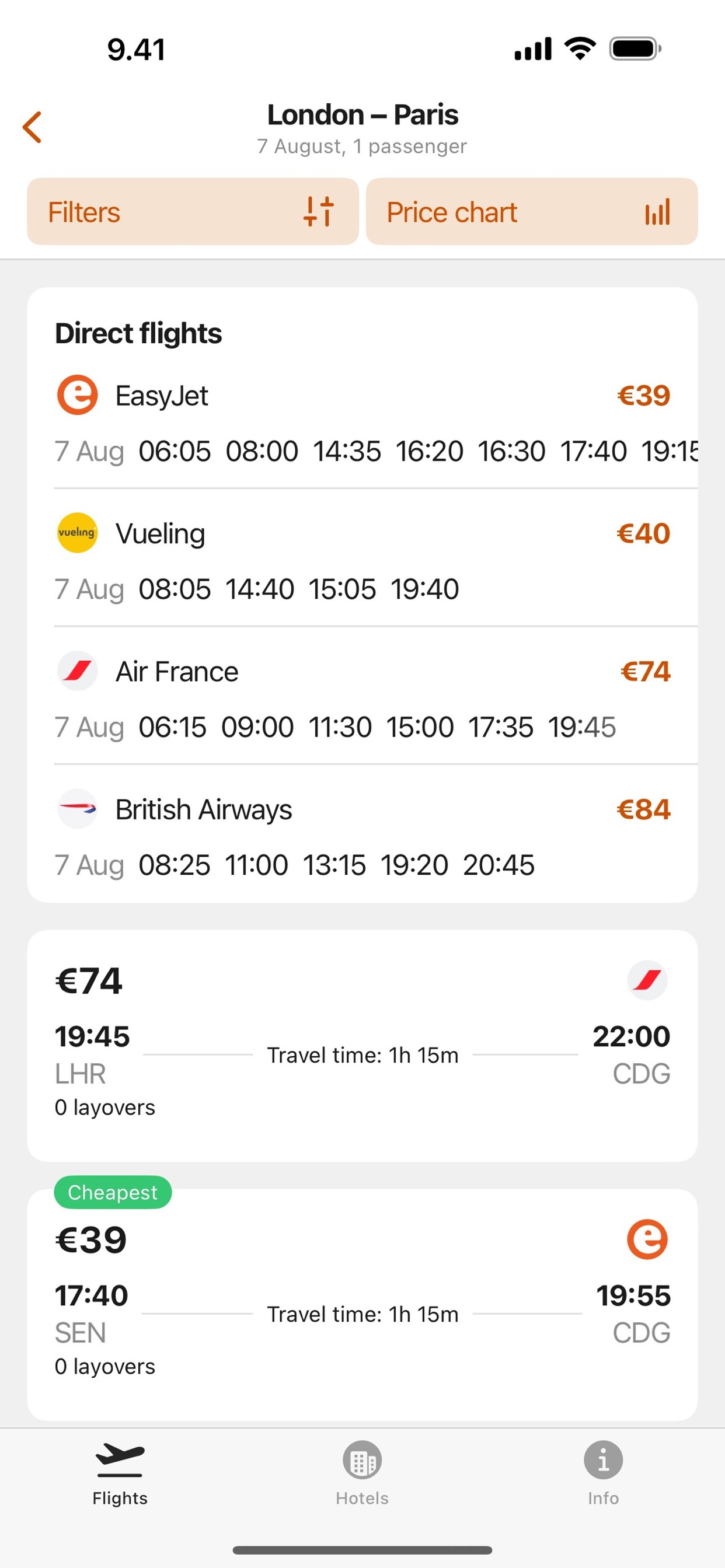The image size is (725, 1568).
Task: Open the cheapest €39 SEN flight card
Action: coord(362,1304)
